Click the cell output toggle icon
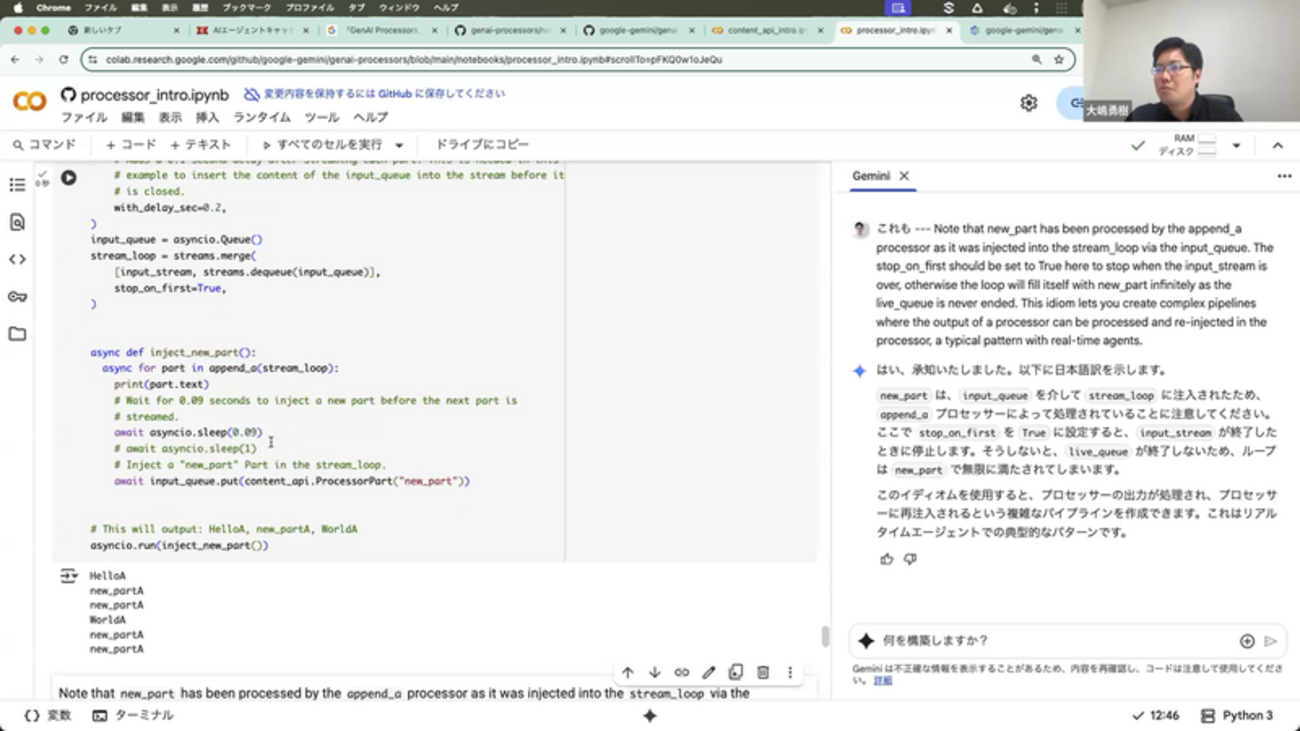1300x731 pixels. click(x=68, y=576)
